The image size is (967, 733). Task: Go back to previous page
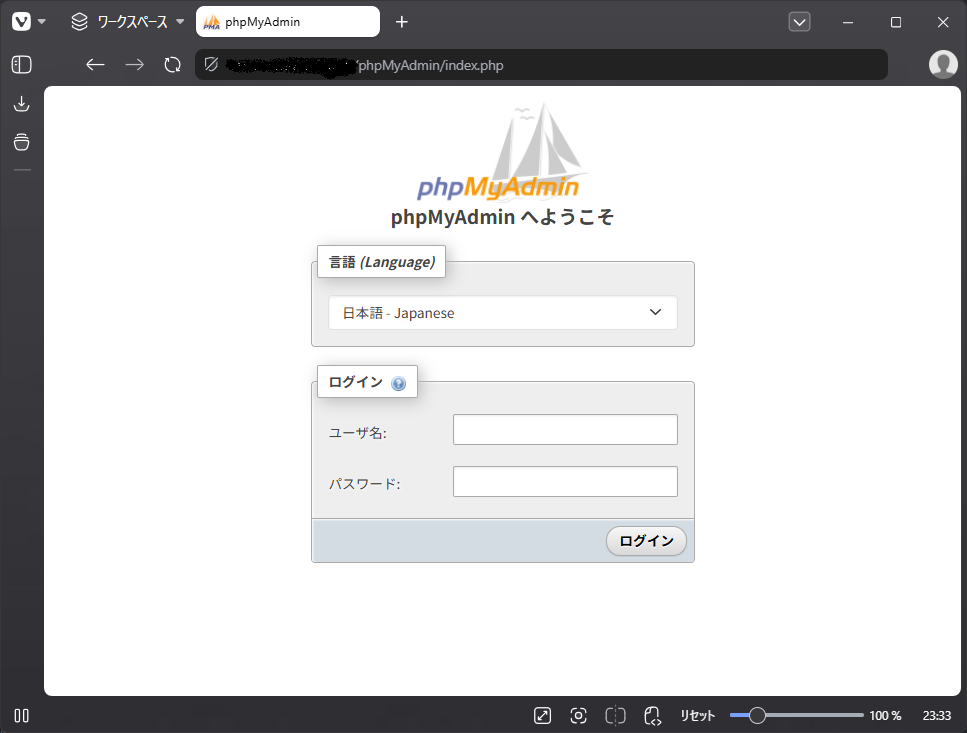95,65
